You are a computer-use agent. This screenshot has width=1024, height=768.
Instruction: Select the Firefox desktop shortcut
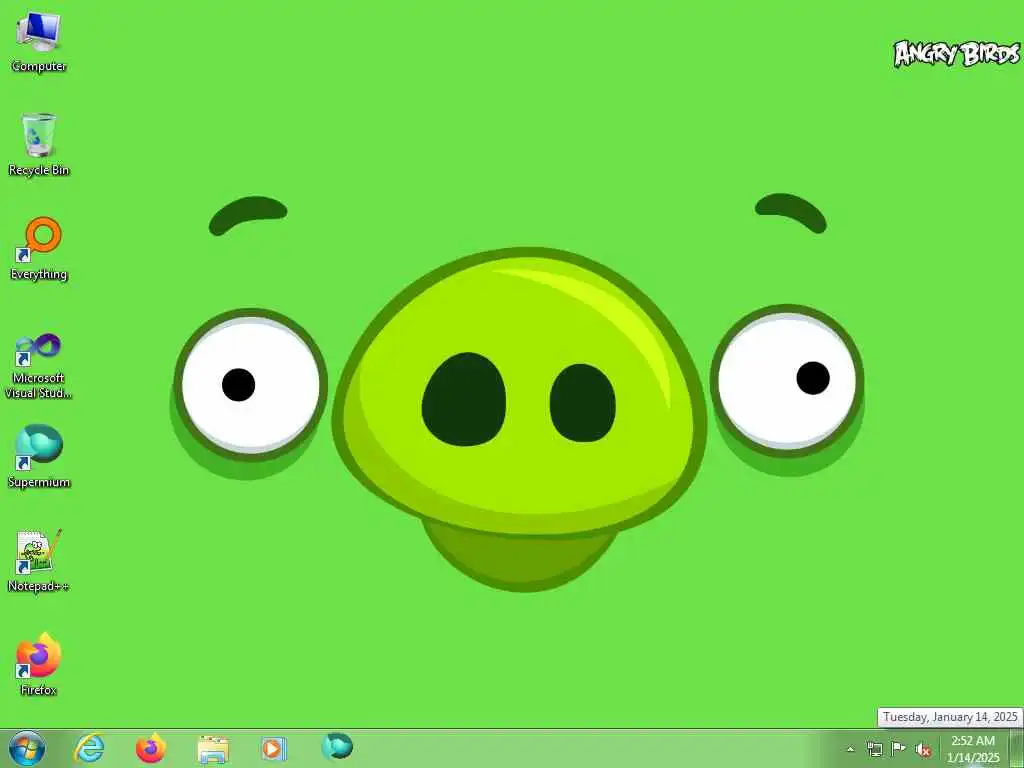(x=39, y=664)
